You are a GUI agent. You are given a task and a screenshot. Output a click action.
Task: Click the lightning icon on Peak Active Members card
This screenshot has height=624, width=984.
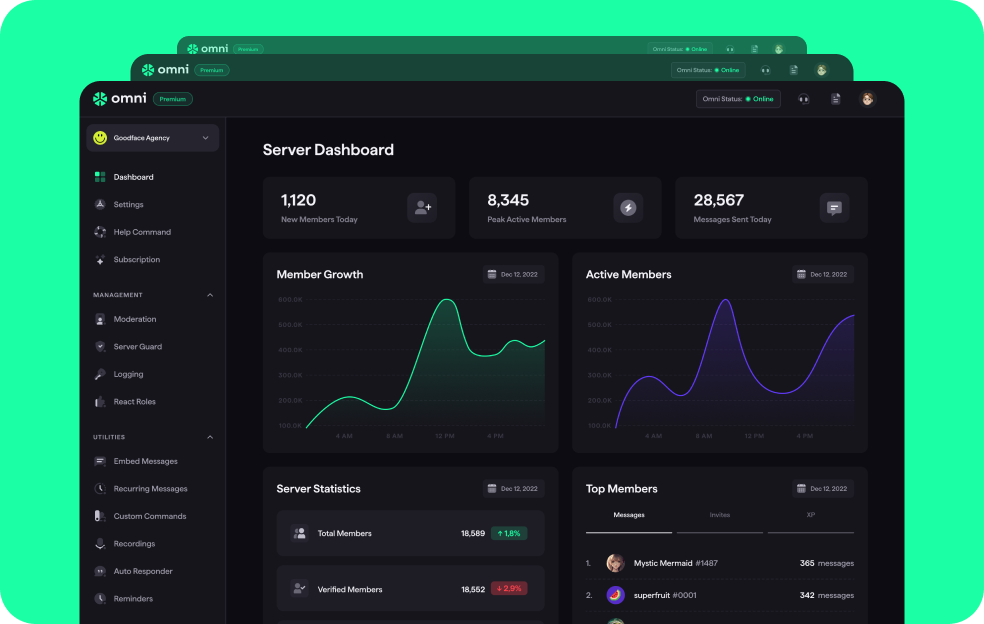point(628,207)
